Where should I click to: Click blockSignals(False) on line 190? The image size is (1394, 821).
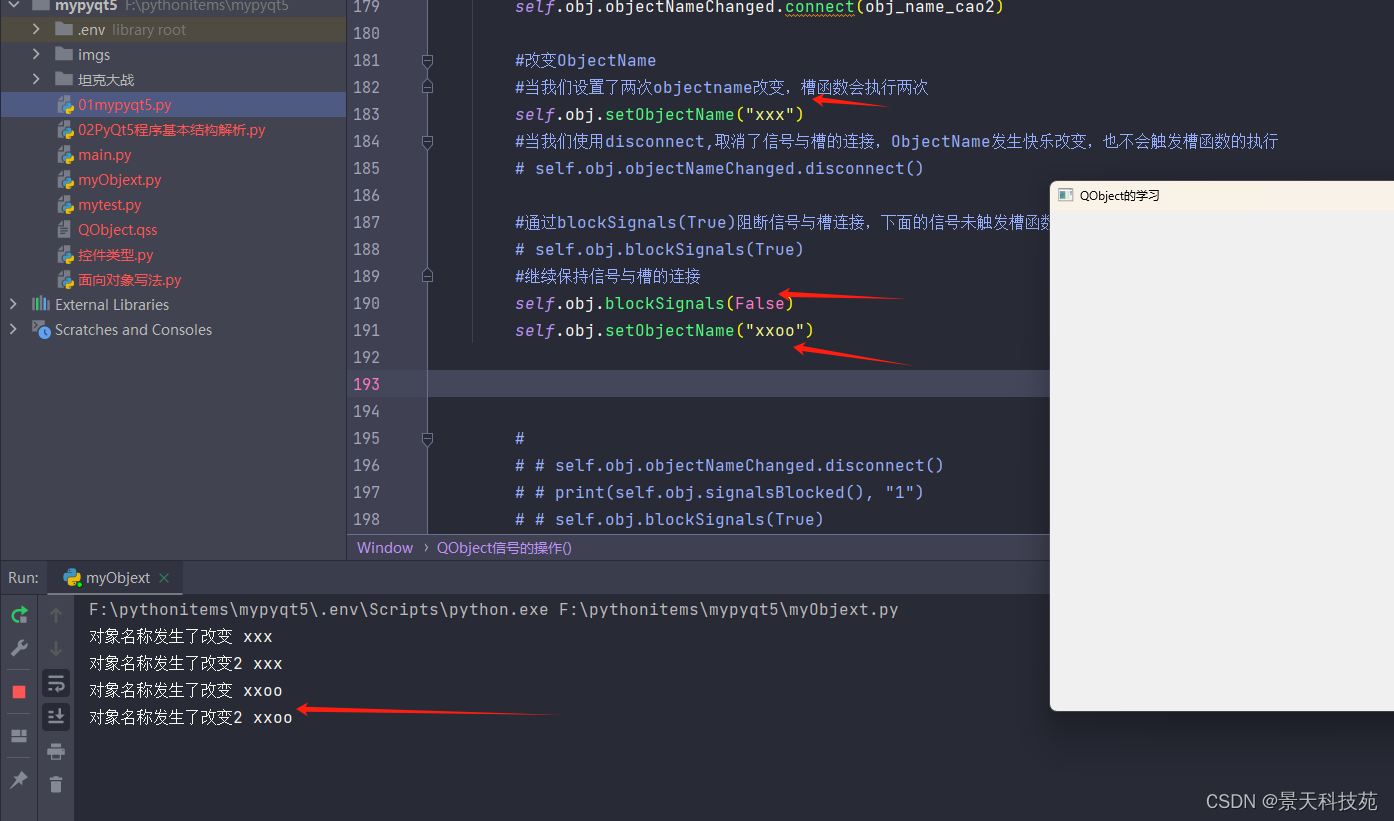(x=699, y=303)
